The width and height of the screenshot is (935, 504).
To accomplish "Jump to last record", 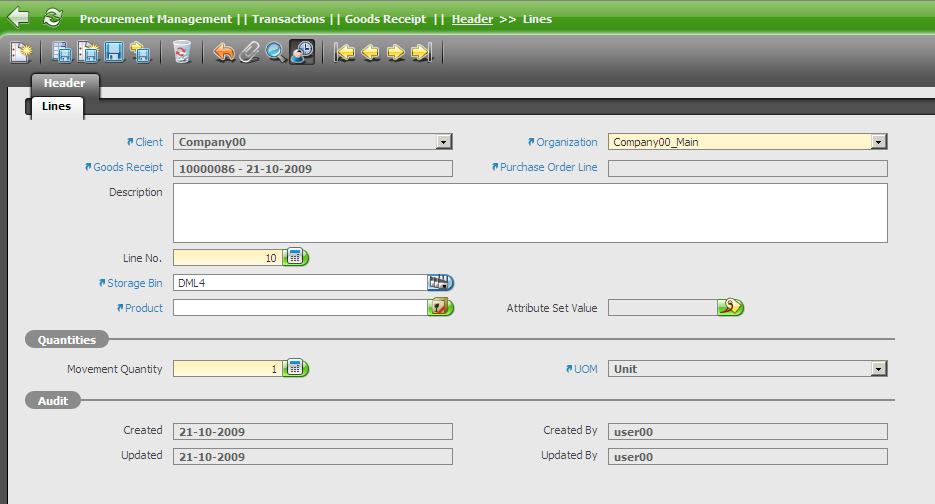I will 421,52.
